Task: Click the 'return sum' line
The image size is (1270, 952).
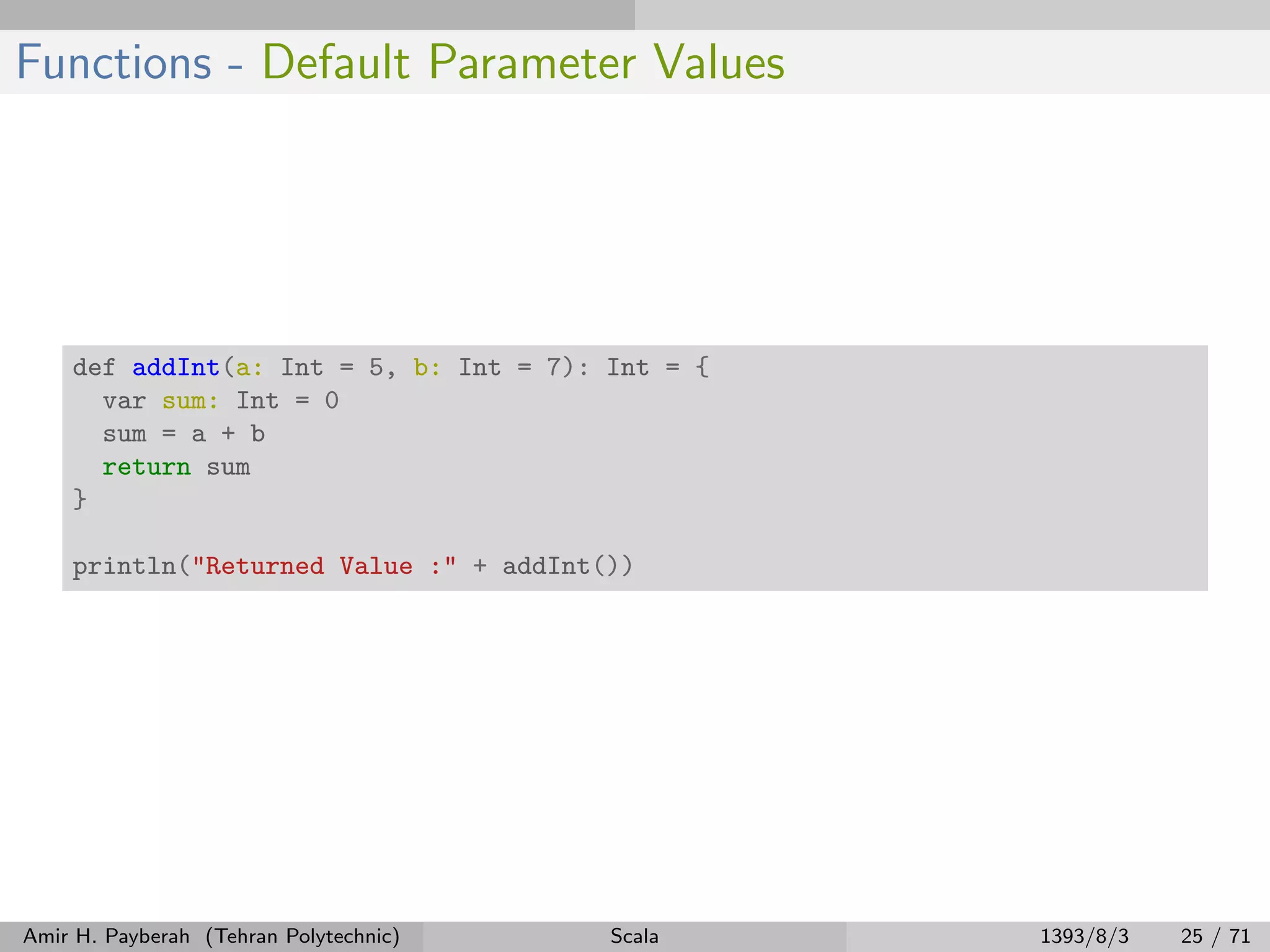Action: (176, 467)
